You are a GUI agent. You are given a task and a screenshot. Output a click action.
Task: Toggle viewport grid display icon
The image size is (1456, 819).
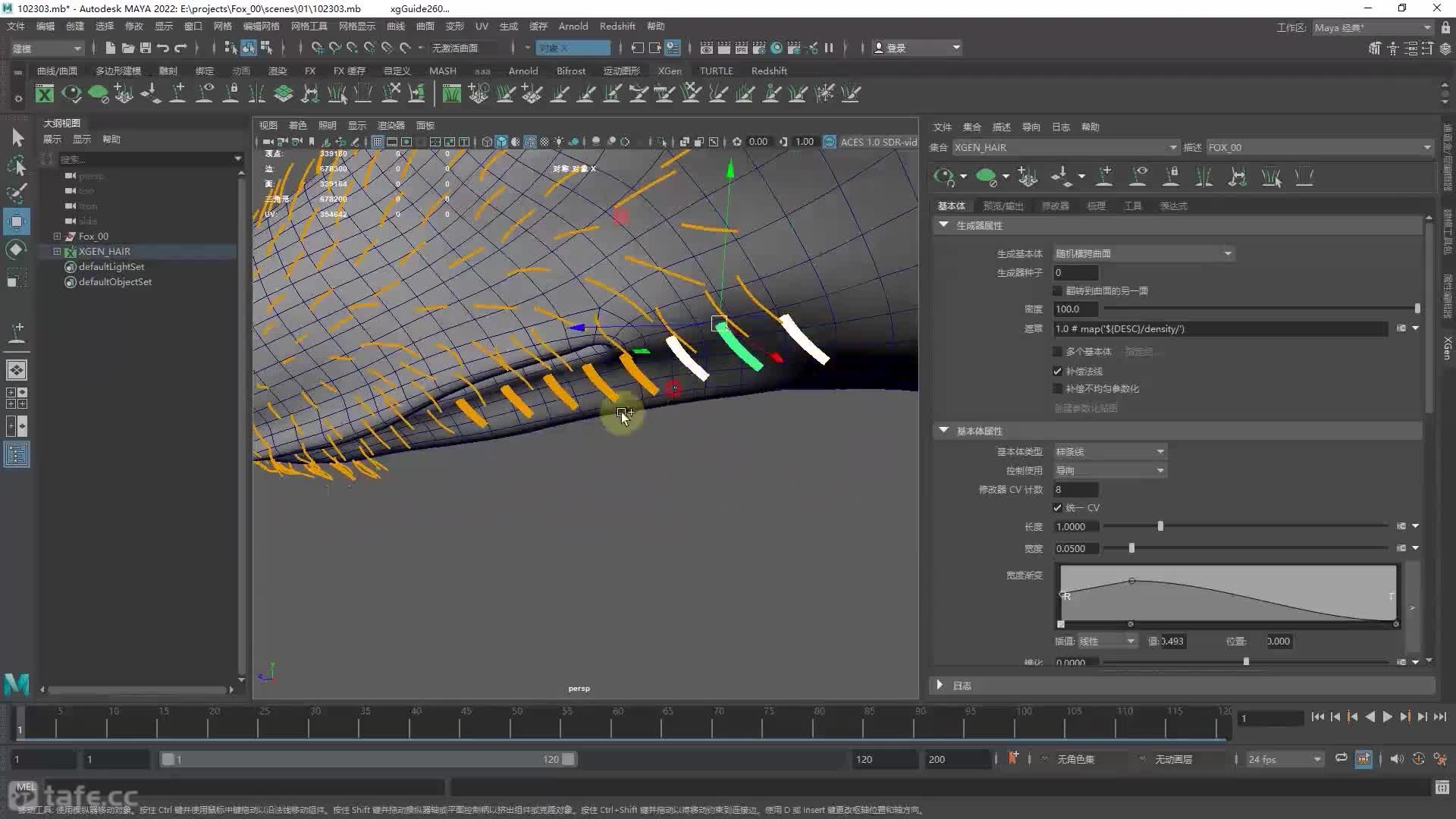click(377, 142)
